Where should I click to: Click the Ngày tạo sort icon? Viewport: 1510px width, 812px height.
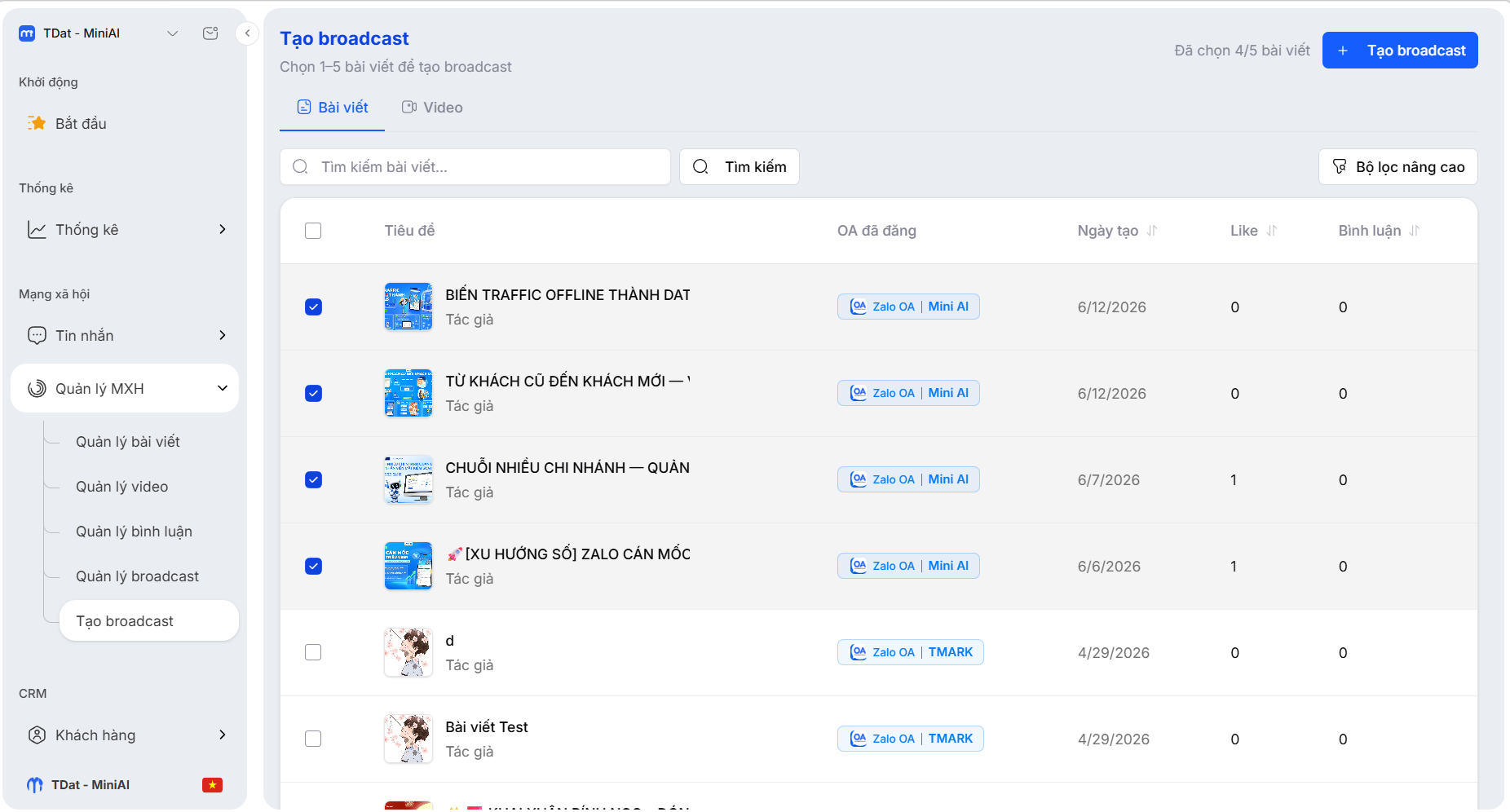[x=1152, y=231]
